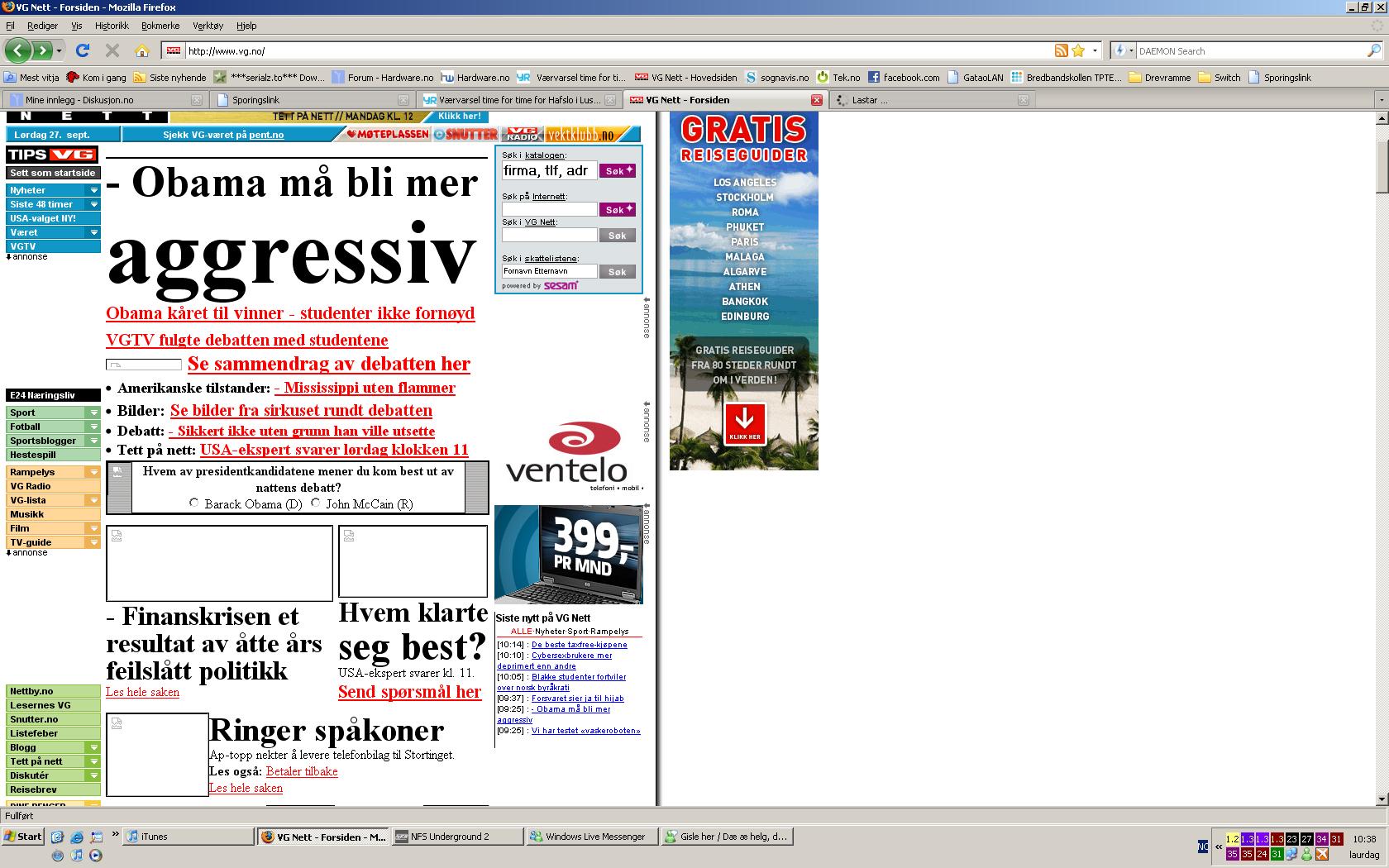This screenshot has width=1389, height=868.
Task: Go back with the Firefox back arrow
Action: (18, 50)
